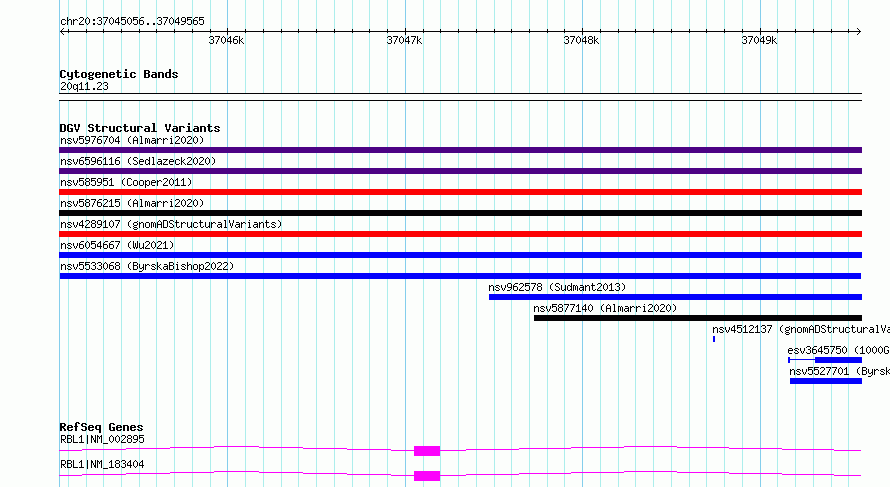Click the RBL1|NM_002895 gene label
The width and height of the screenshot is (890, 487).
point(102,439)
